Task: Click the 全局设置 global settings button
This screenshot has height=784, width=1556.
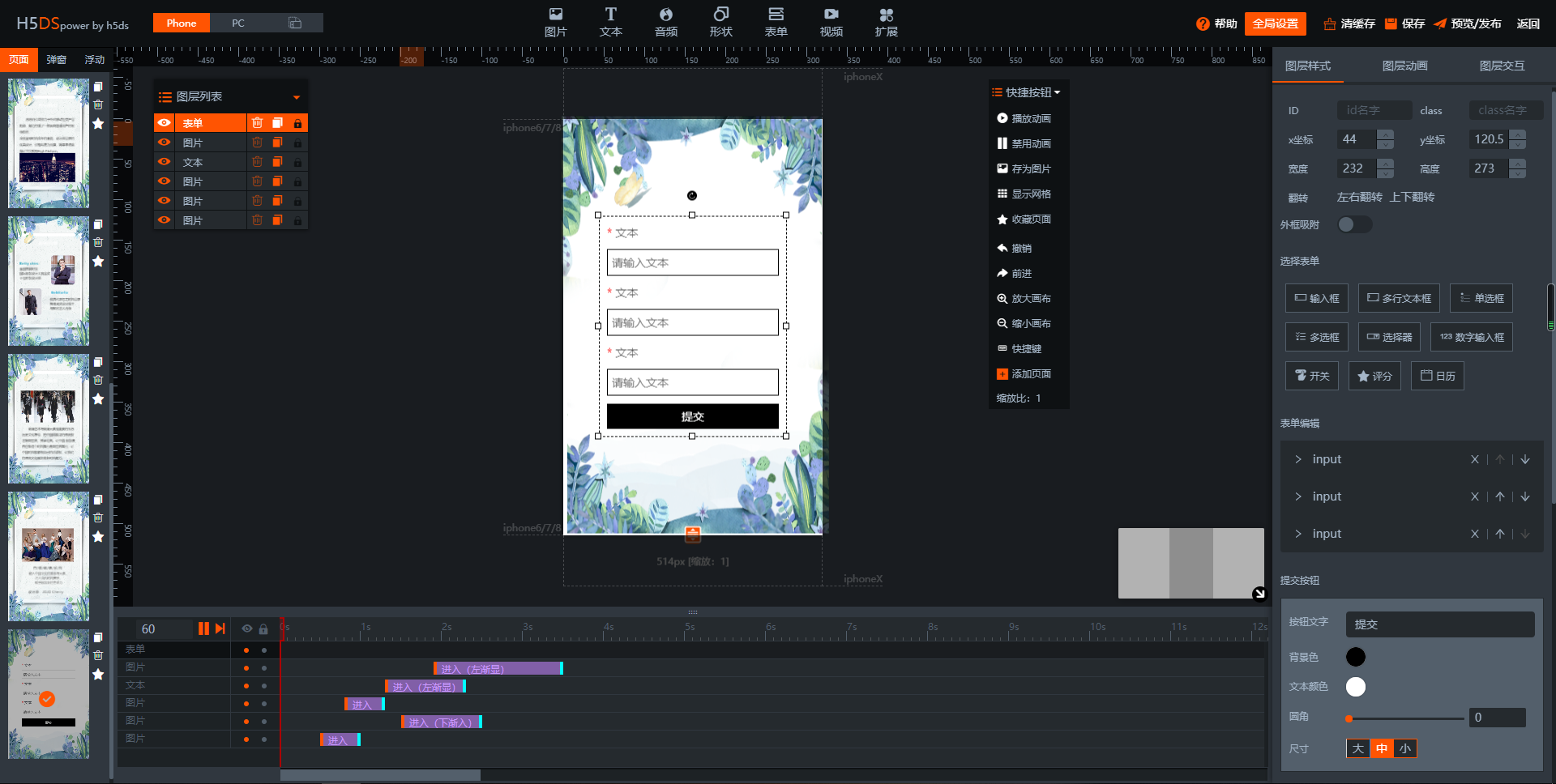Action: [x=1275, y=23]
